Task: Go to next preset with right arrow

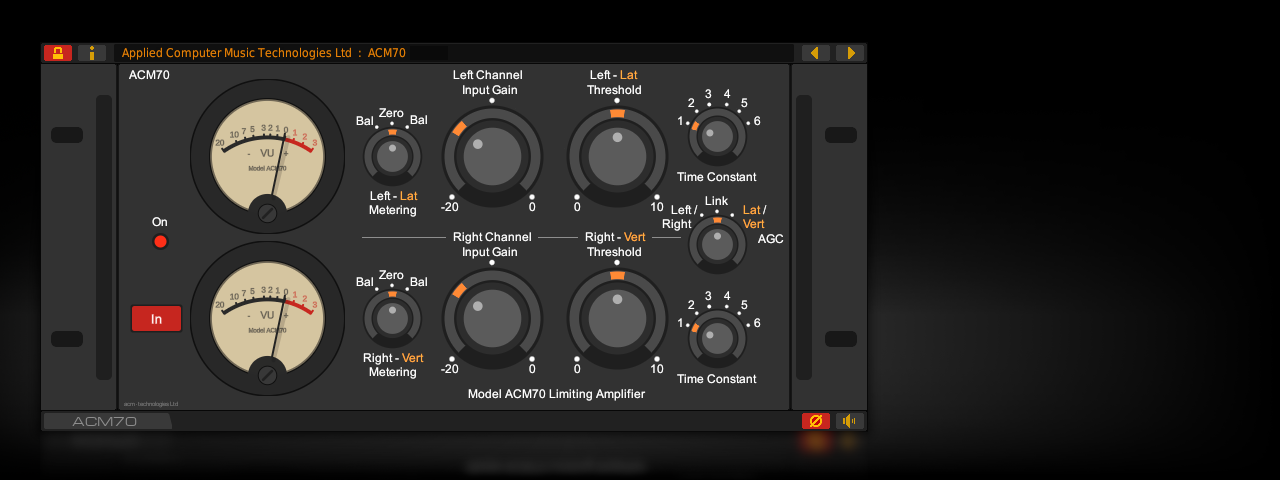Action: 850,53
